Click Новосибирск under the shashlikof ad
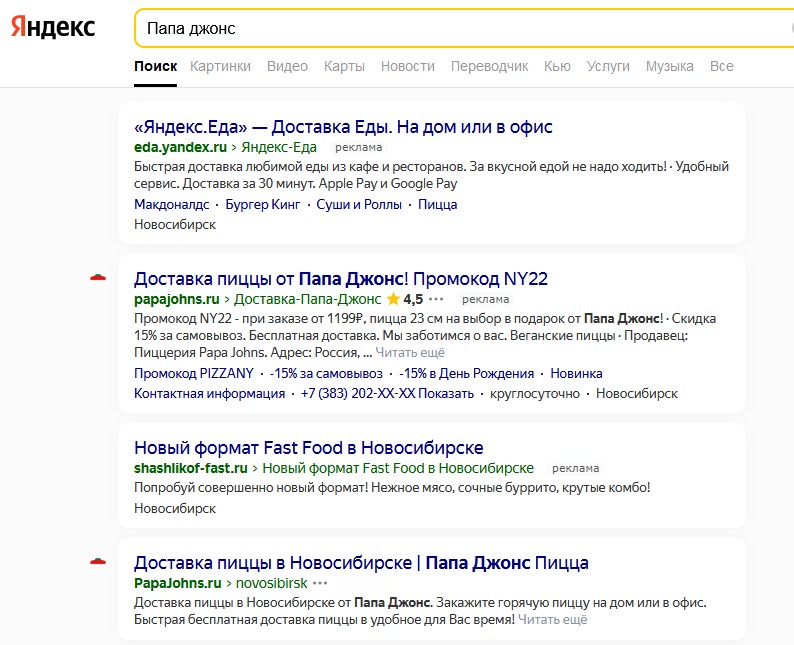 [175, 508]
